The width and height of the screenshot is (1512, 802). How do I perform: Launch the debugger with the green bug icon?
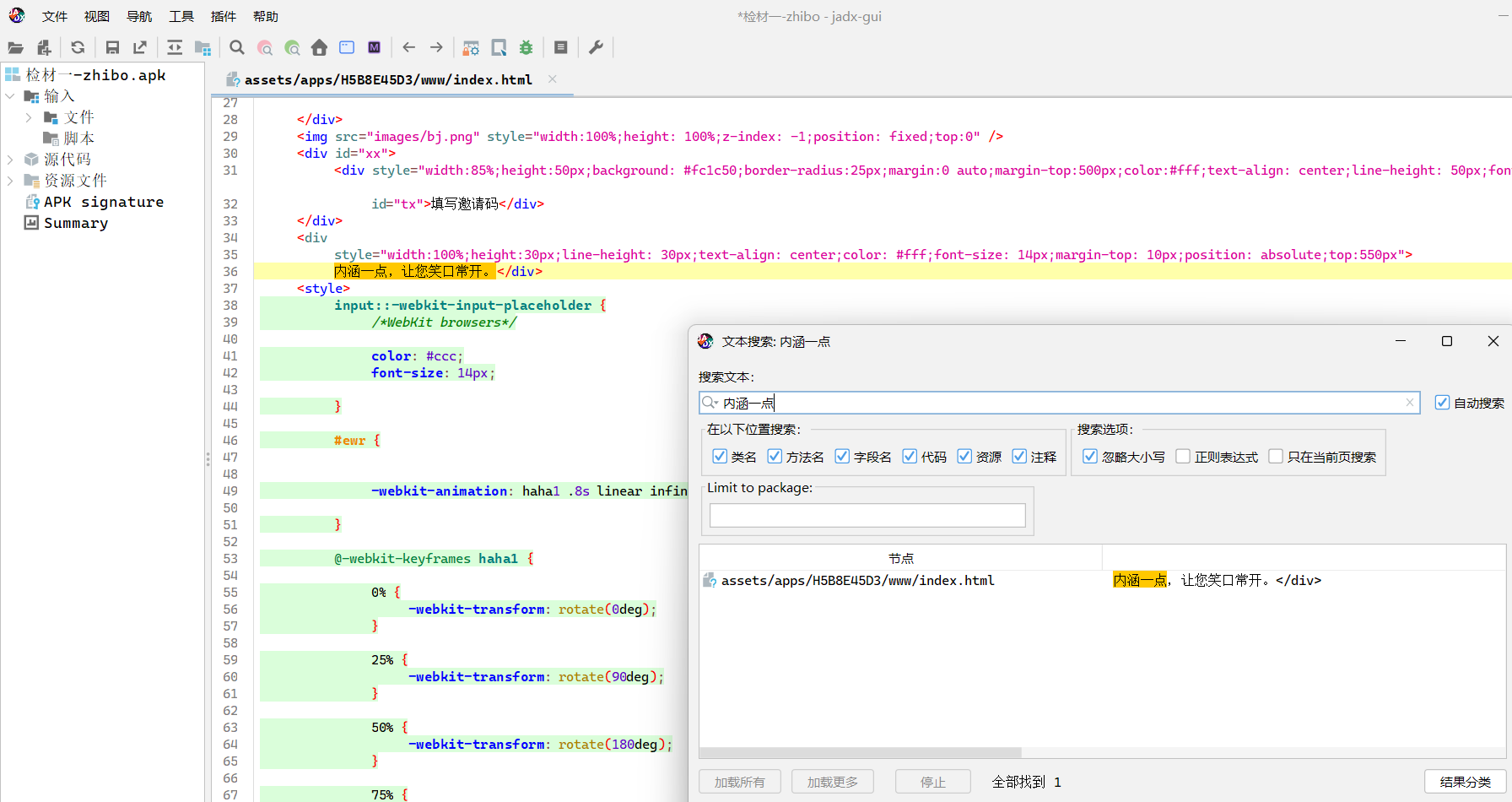[526, 47]
